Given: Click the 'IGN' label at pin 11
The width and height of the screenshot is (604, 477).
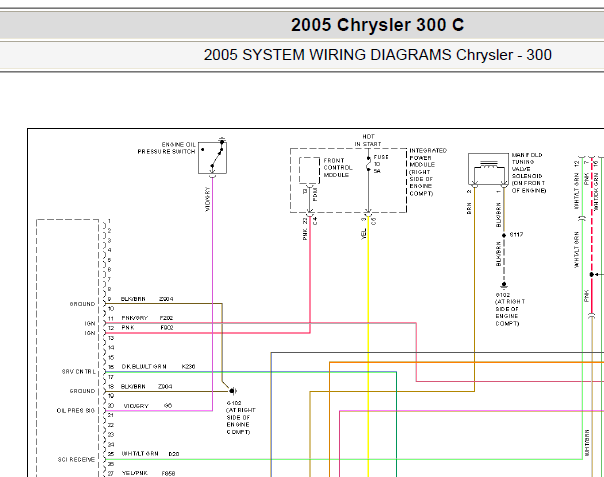Looking at the screenshot, I should 90,323.
